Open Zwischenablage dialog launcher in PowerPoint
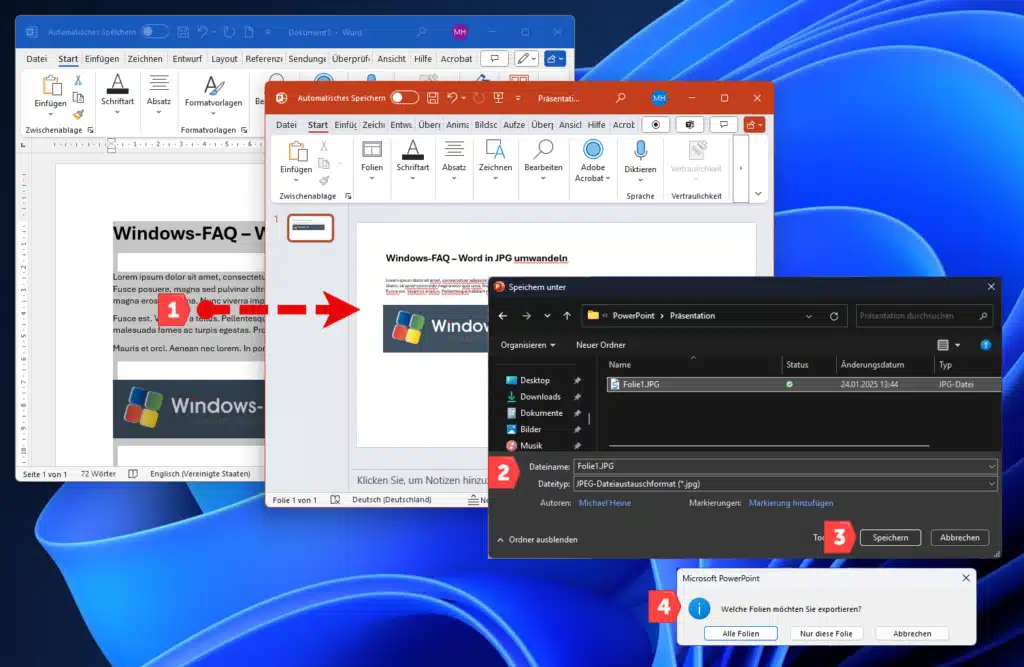Screen dimensions: 1024x667 pyautogui.click(x=348, y=196)
